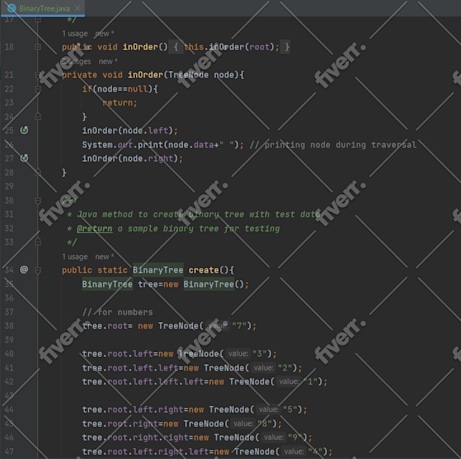Viewport: 461px width, 459px height.
Task: Click 'private void inOrder' declaration on line 21
Action: [x=112, y=75]
